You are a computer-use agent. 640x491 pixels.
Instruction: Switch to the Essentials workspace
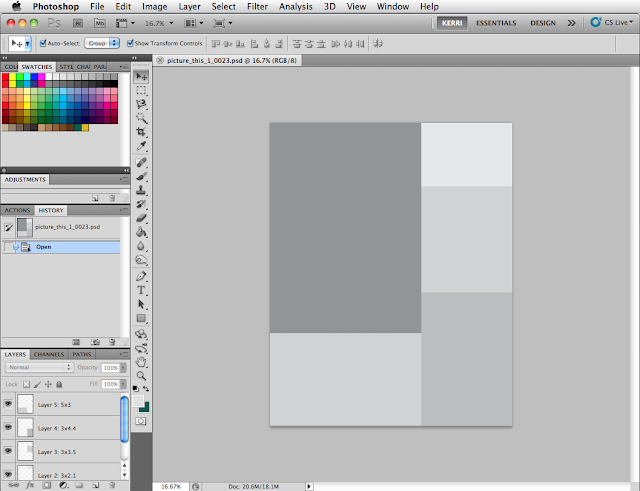tap(498, 21)
